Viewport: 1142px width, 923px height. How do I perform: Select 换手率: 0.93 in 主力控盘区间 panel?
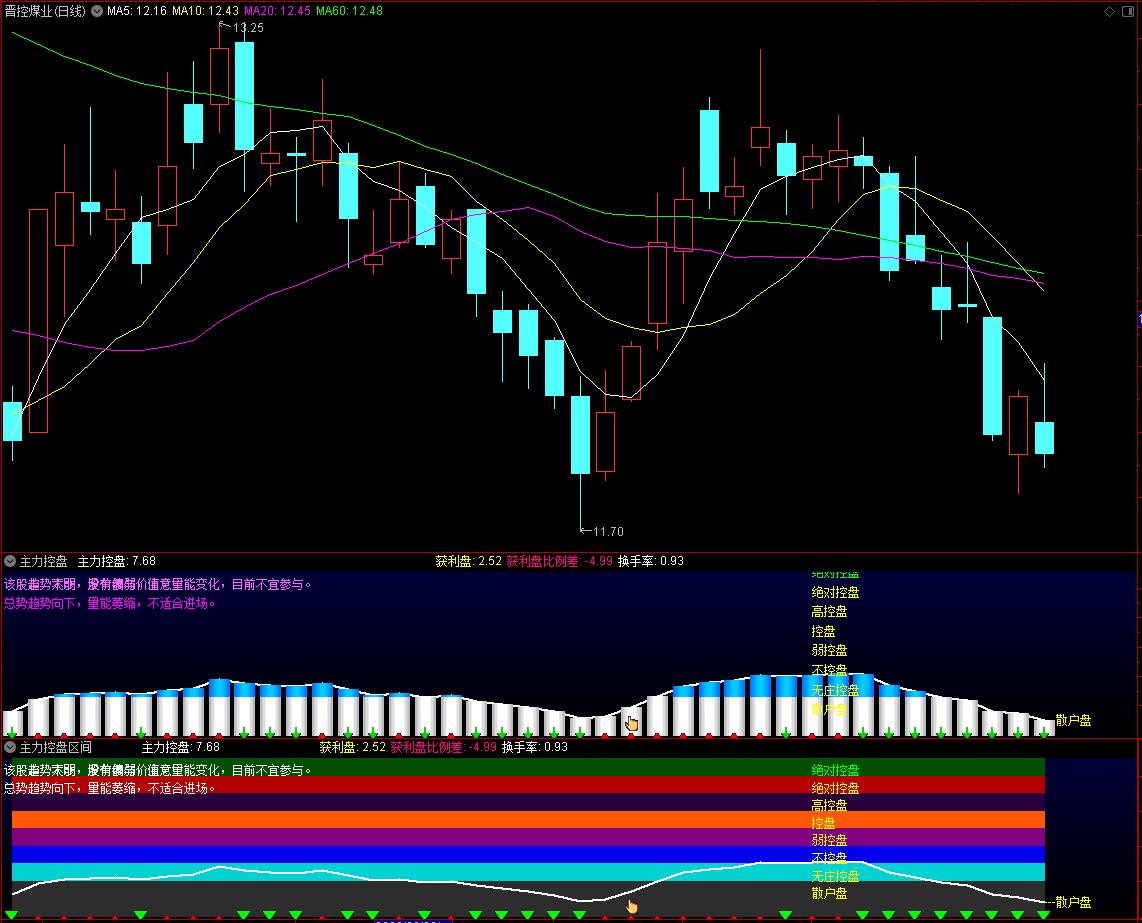point(535,747)
